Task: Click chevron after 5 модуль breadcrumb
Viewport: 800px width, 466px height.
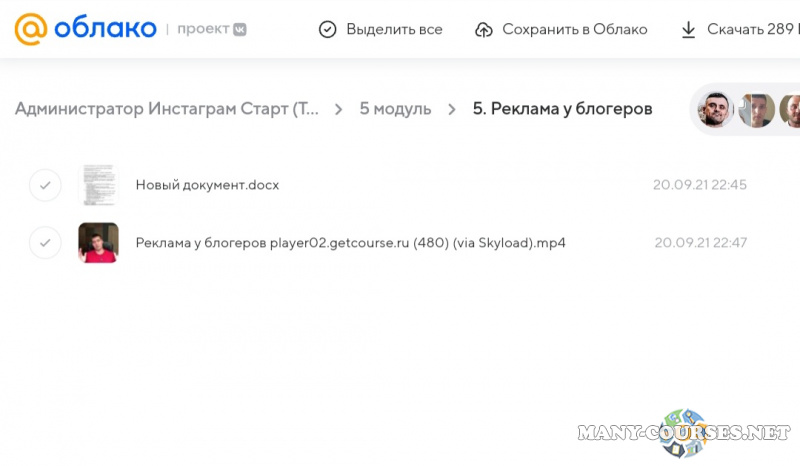Action: pyautogui.click(x=452, y=109)
